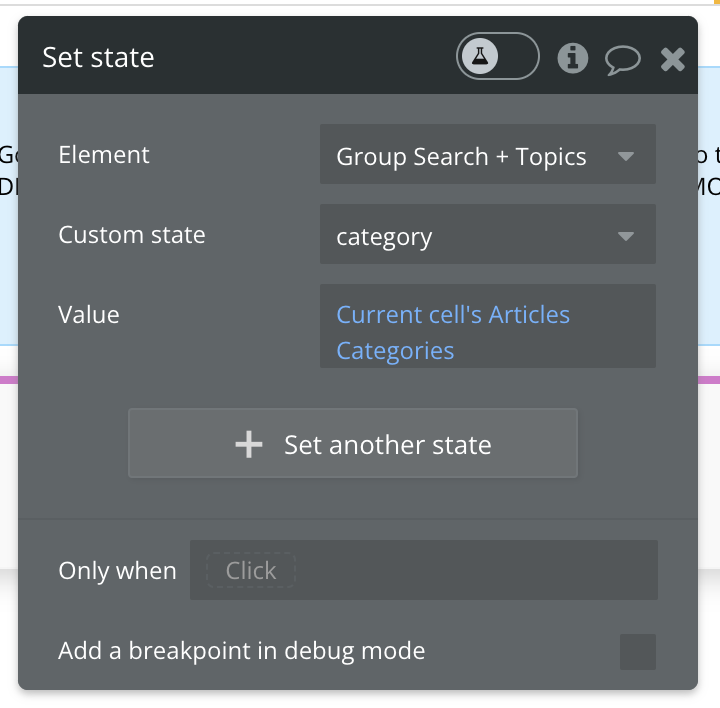720x708 pixels.
Task: Edit the Current cell's Articles Categories expression
Action: [x=453, y=332]
